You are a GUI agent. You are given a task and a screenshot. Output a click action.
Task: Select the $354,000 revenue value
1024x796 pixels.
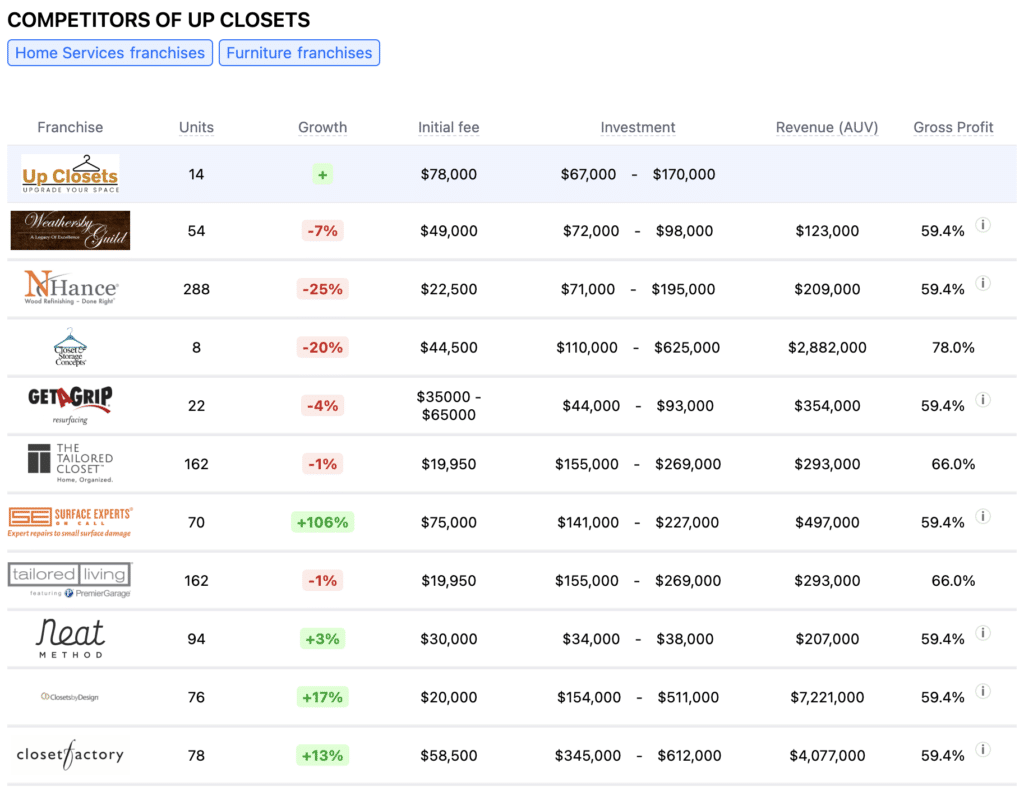(827, 406)
